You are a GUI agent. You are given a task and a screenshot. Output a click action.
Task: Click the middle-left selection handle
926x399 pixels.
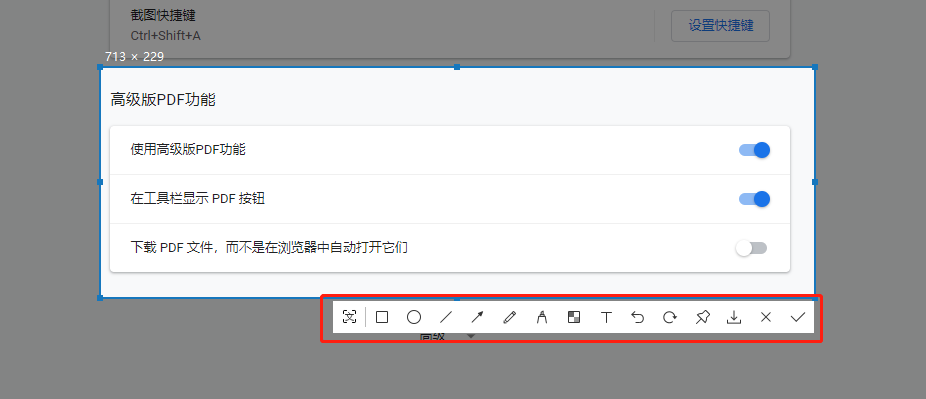tap(100, 182)
